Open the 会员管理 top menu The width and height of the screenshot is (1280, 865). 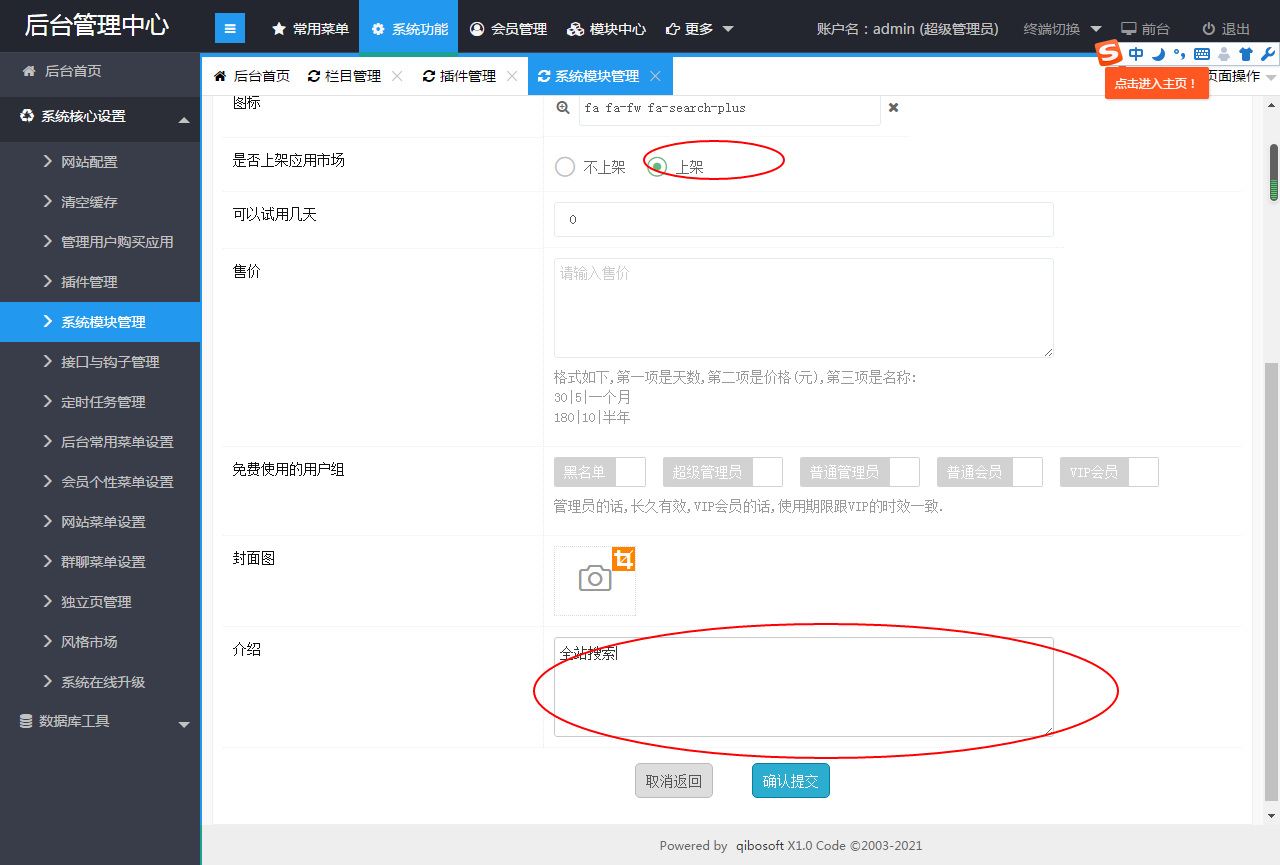[x=508, y=29]
